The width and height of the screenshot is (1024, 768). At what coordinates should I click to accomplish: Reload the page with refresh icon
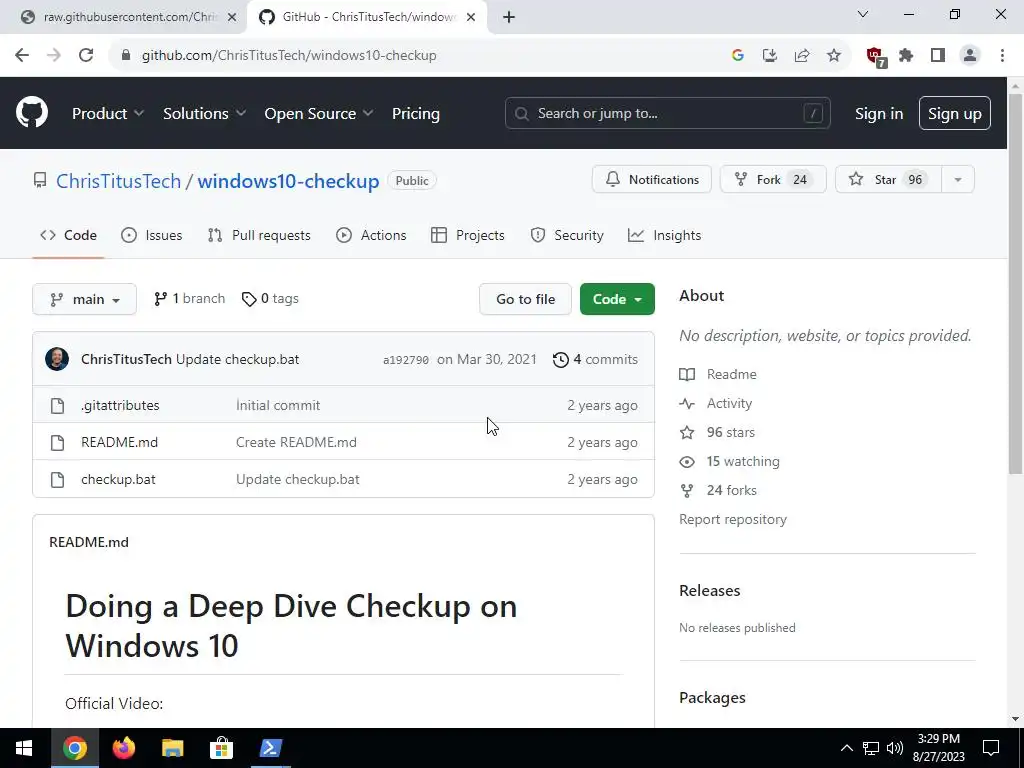(x=86, y=55)
